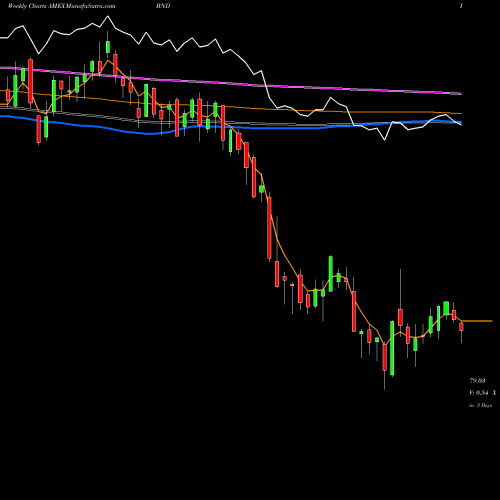Click the 79.08 price value
Image resolution: width=500 pixels, height=500 pixels.
coord(477,380)
